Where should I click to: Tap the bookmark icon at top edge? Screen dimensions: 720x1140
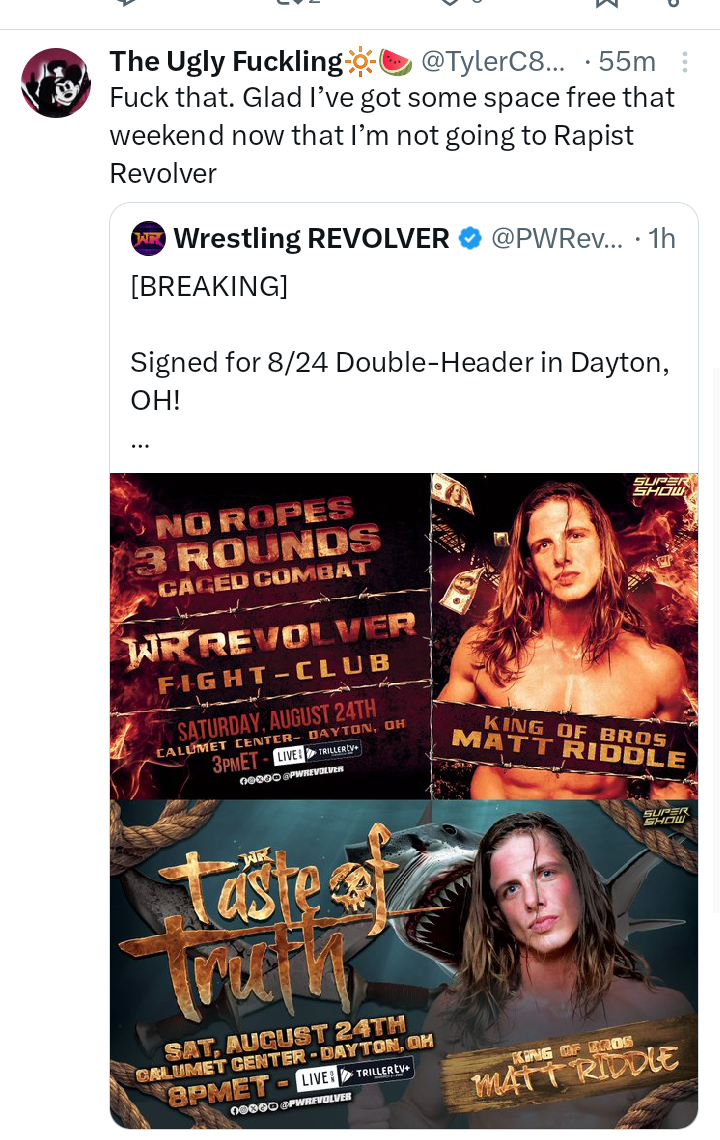(607, 3)
